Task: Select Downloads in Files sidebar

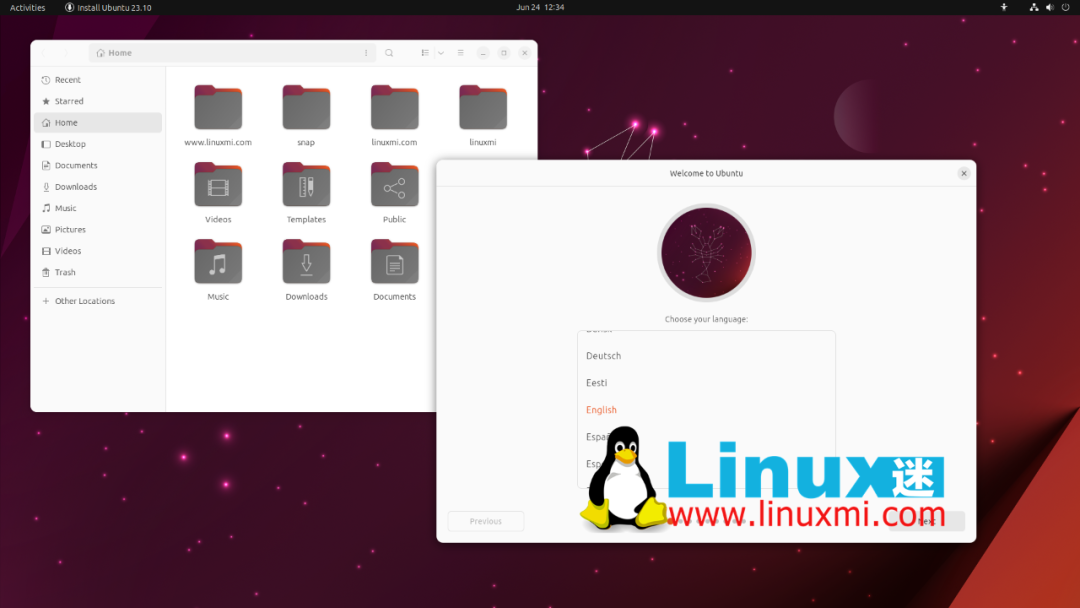Action: pos(98,187)
